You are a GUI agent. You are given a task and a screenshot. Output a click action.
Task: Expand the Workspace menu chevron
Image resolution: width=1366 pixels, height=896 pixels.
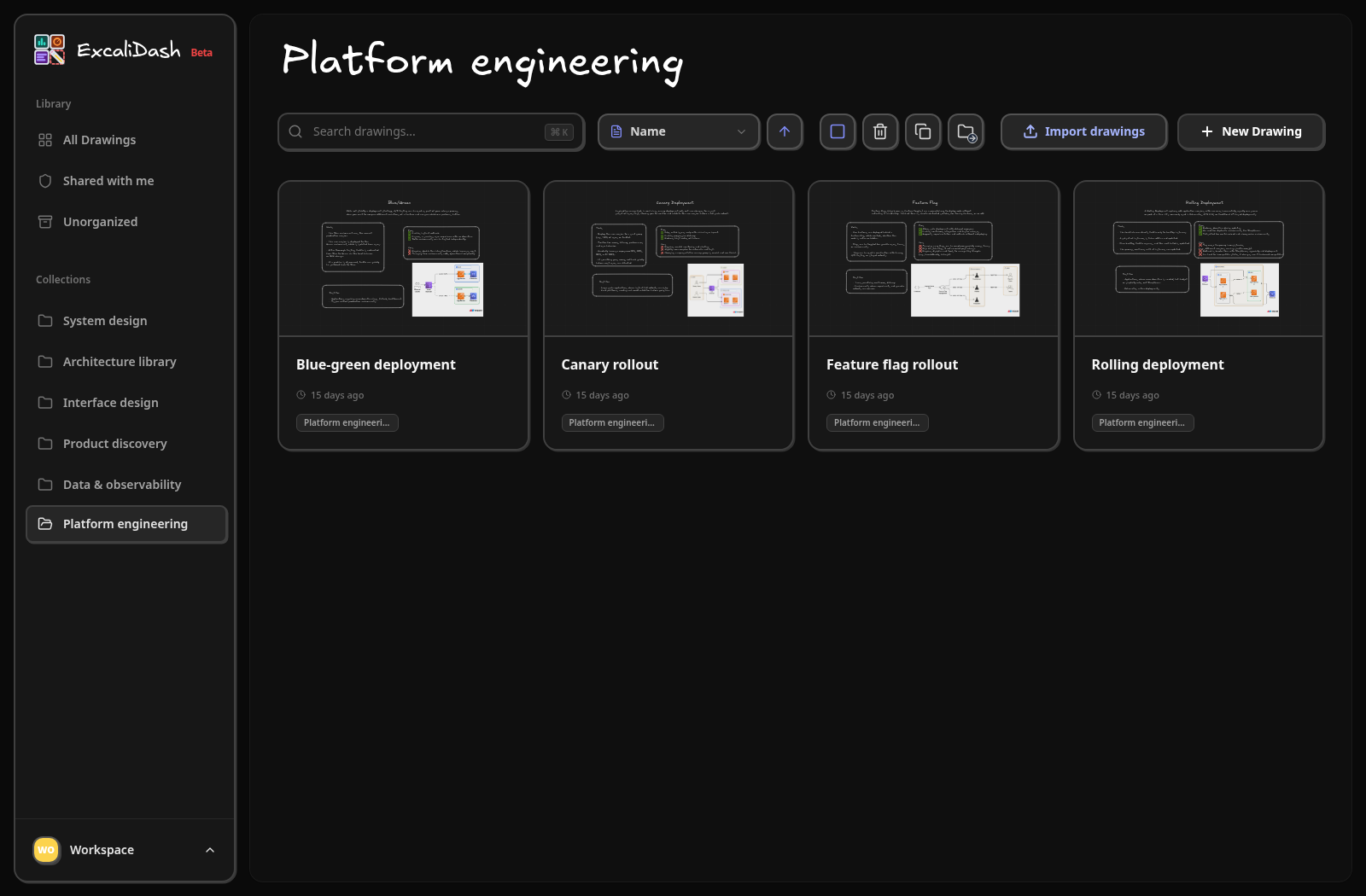210,850
